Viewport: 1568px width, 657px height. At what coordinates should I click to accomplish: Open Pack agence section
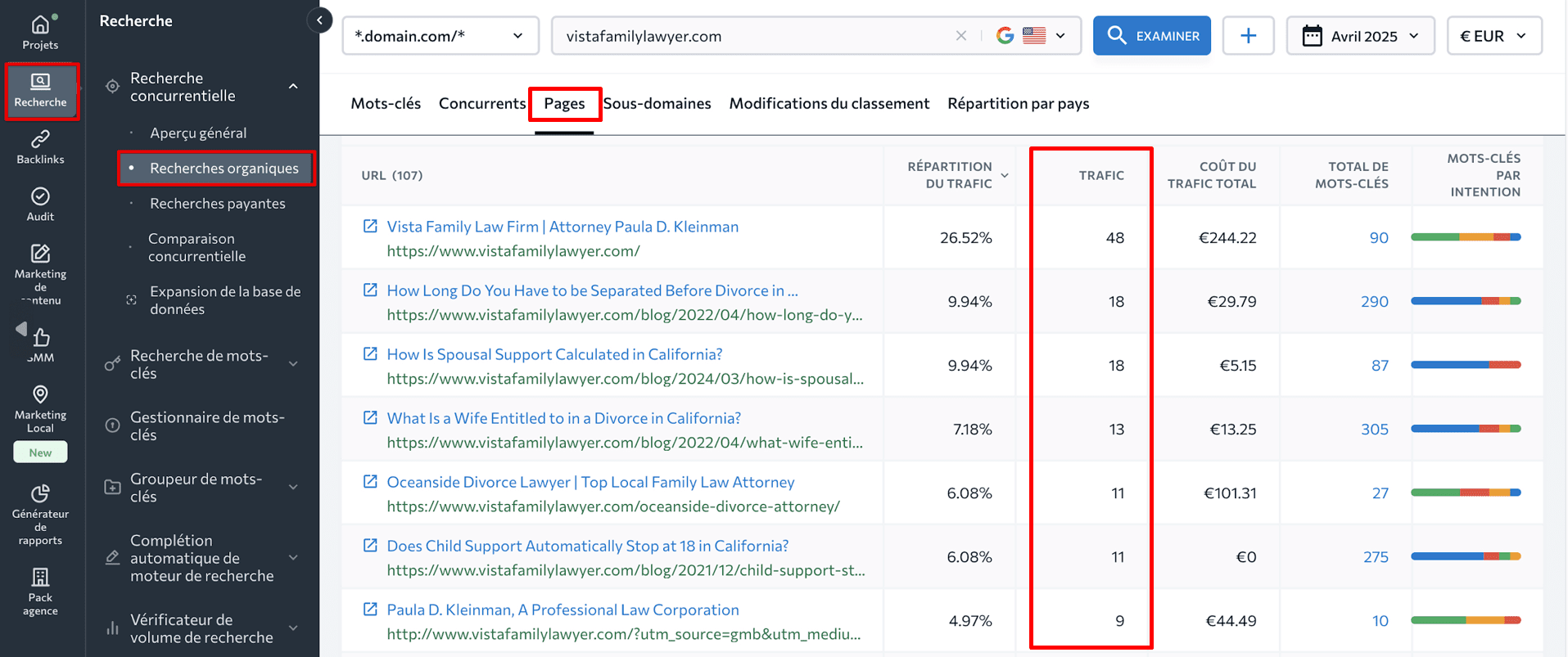point(40,592)
